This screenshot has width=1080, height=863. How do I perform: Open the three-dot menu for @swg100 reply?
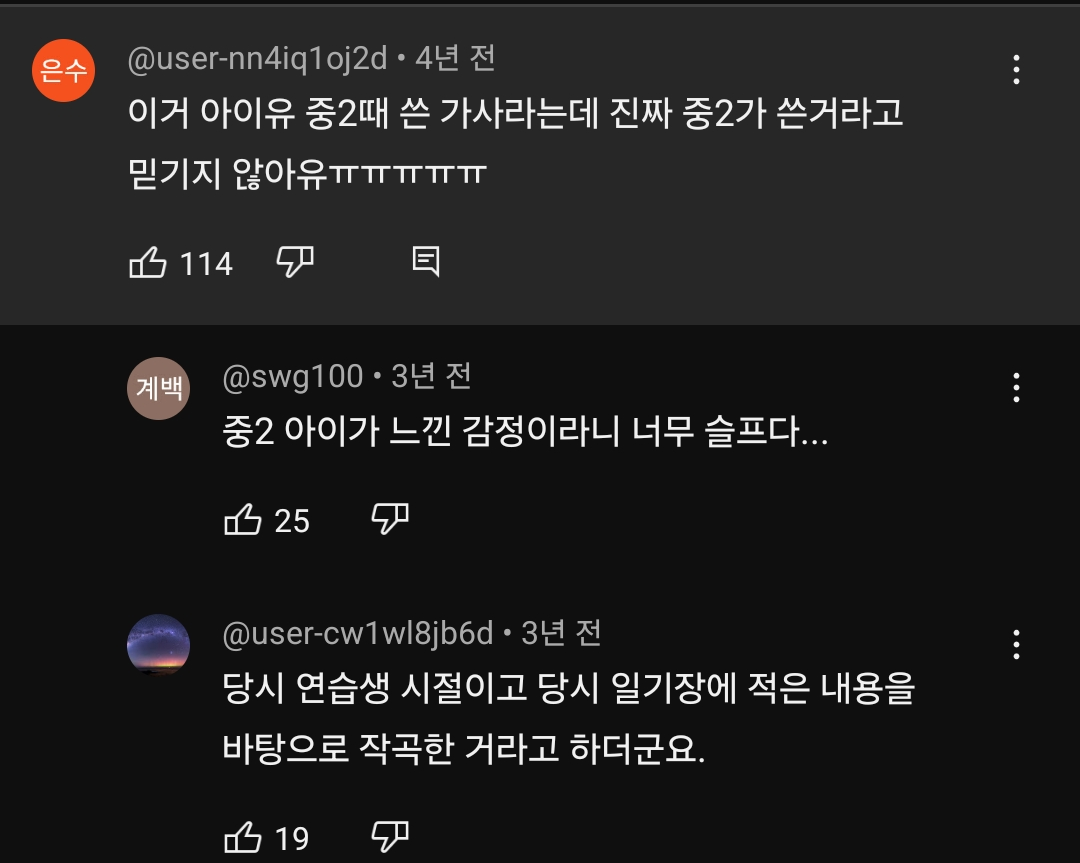point(1016,387)
